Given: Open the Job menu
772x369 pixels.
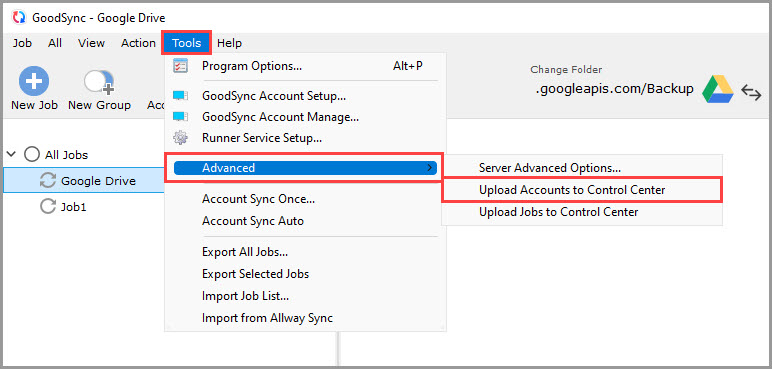Looking at the screenshot, I should pos(22,43).
